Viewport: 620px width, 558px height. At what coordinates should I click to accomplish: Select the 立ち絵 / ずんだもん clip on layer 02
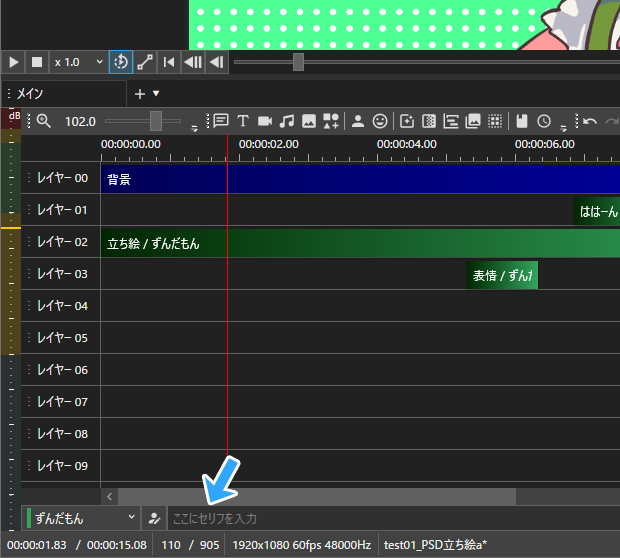(x=360, y=243)
